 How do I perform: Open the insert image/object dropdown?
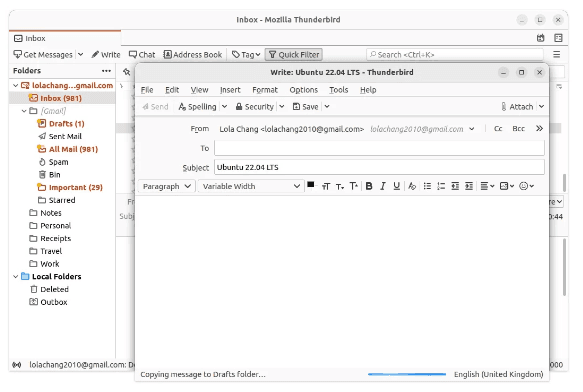click(507, 186)
